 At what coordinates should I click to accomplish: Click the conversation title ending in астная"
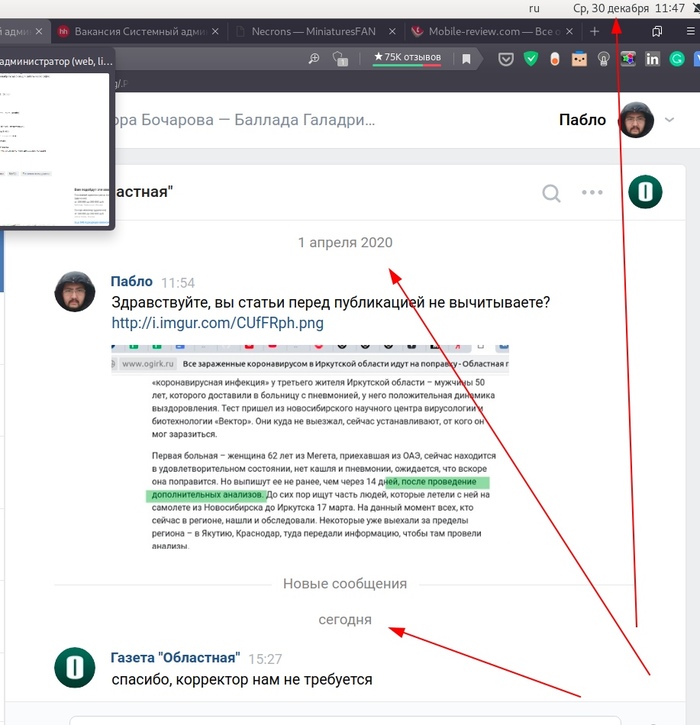pos(144,191)
